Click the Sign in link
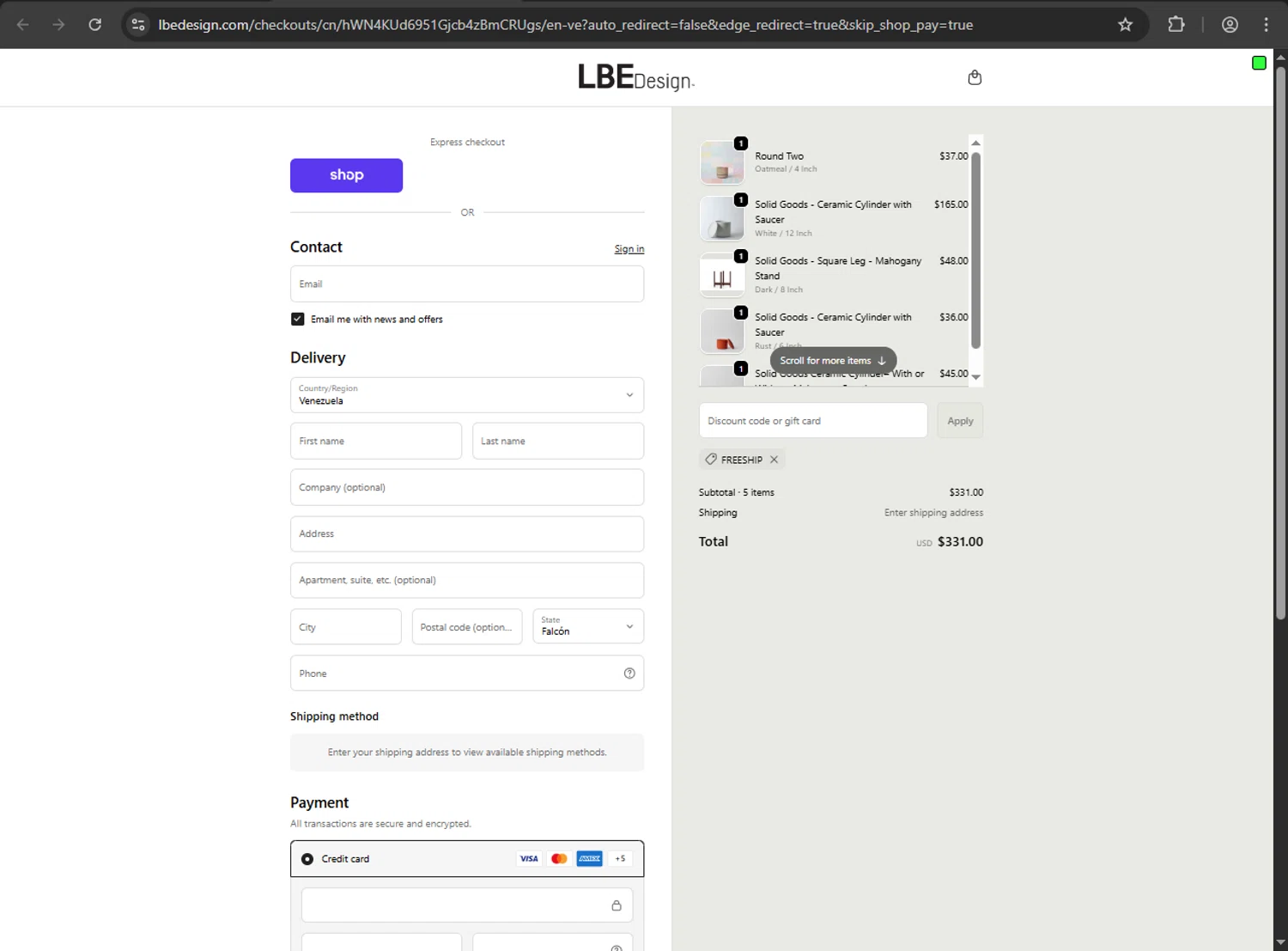 click(629, 249)
